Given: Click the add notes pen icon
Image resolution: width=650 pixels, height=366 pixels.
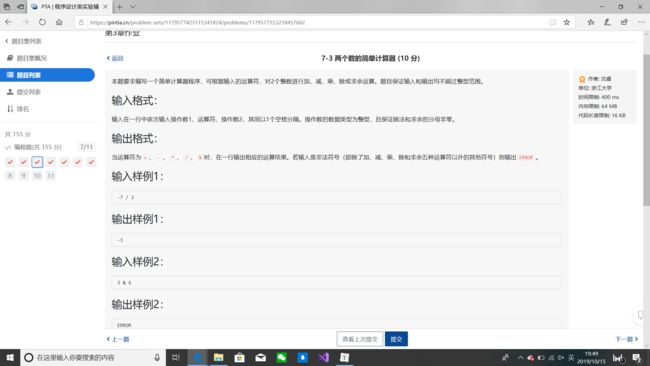Looking at the screenshot, I should [607, 22].
